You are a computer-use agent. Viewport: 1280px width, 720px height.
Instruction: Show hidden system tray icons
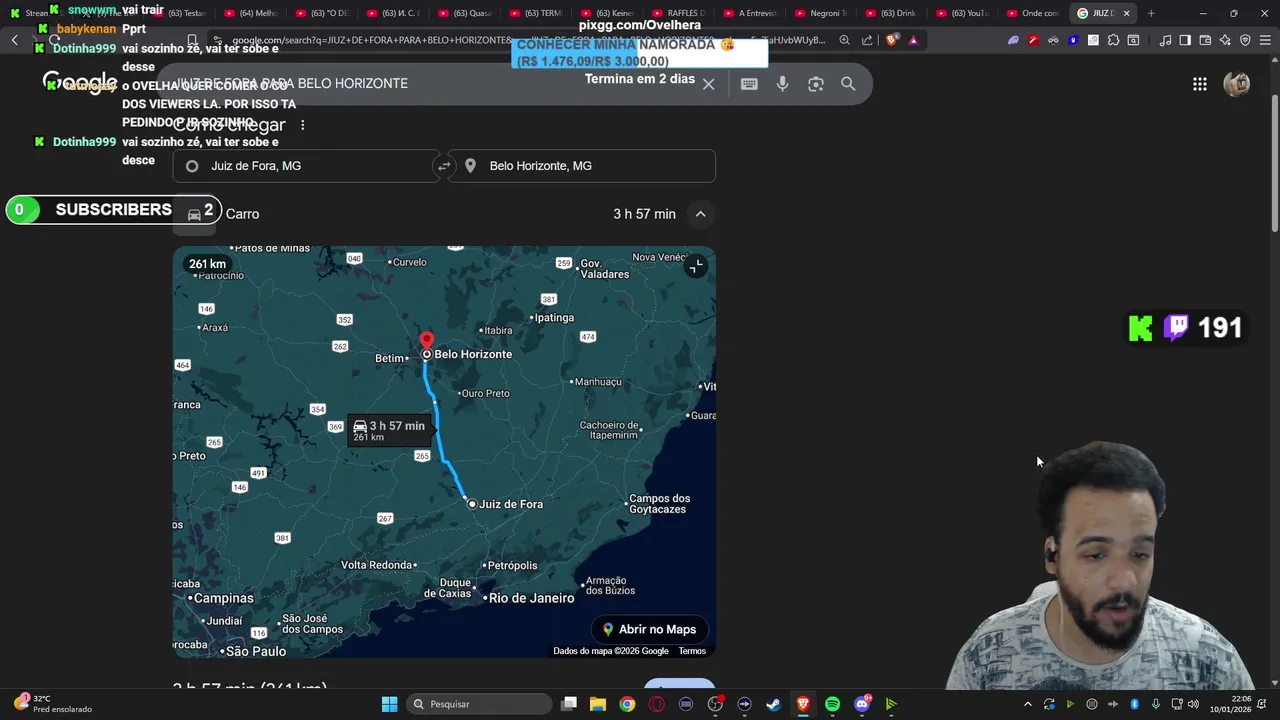click(1027, 704)
